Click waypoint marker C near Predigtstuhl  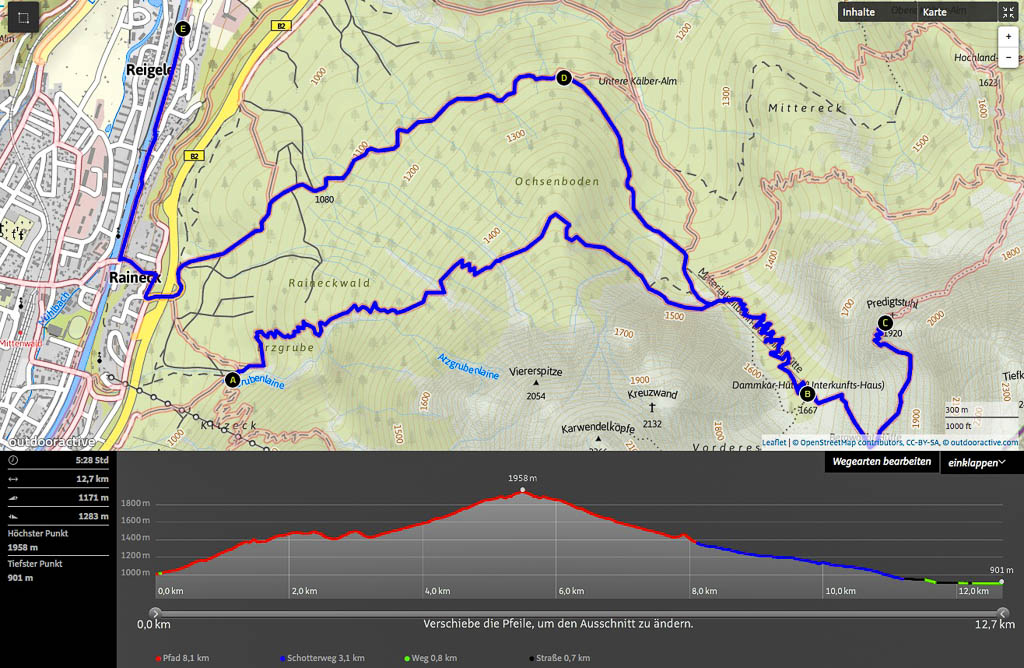tap(884, 322)
